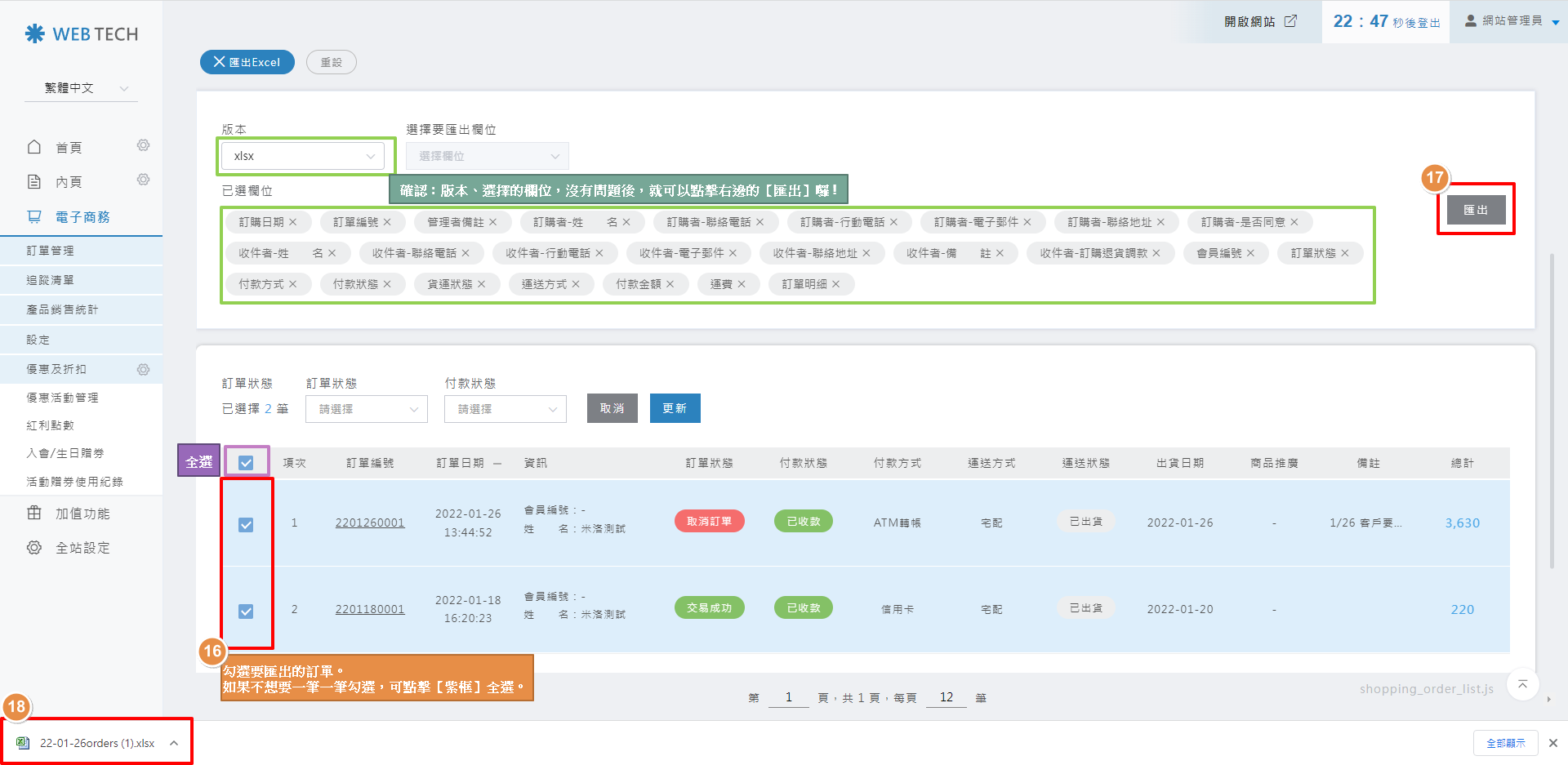Remove the 訂購日期 field tag
This screenshot has width=1568, height=765.
(293, 222)
